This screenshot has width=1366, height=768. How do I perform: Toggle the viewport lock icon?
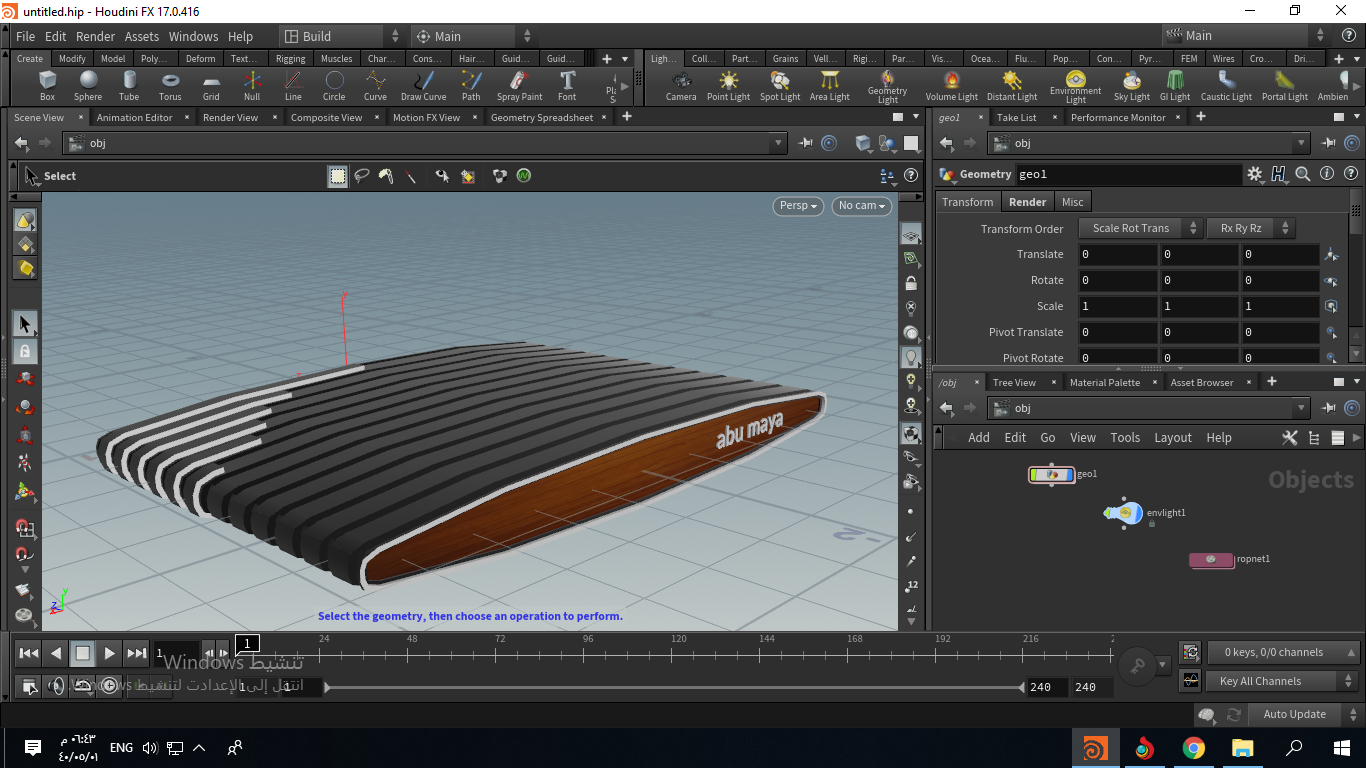tap(911, 283)
